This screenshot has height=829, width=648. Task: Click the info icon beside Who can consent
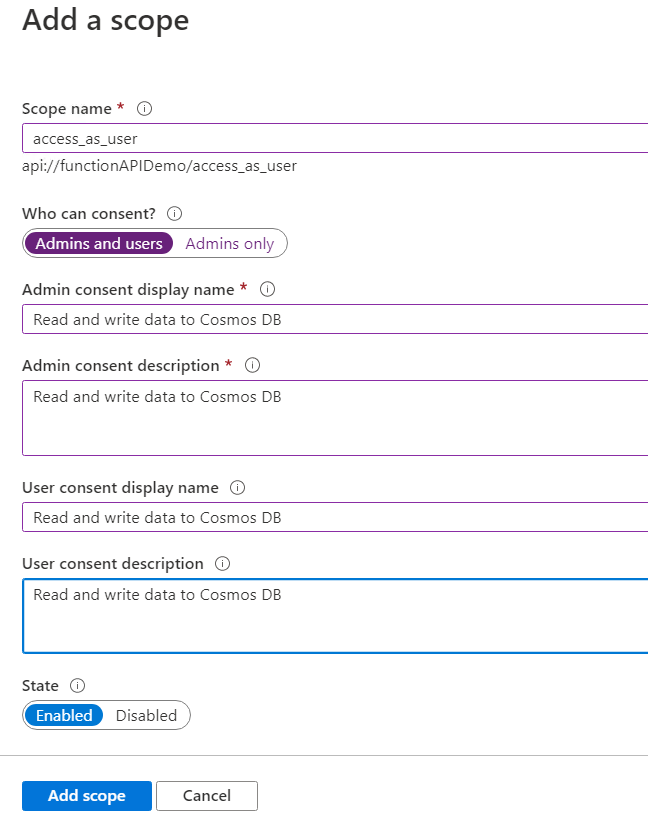[174, 214]
